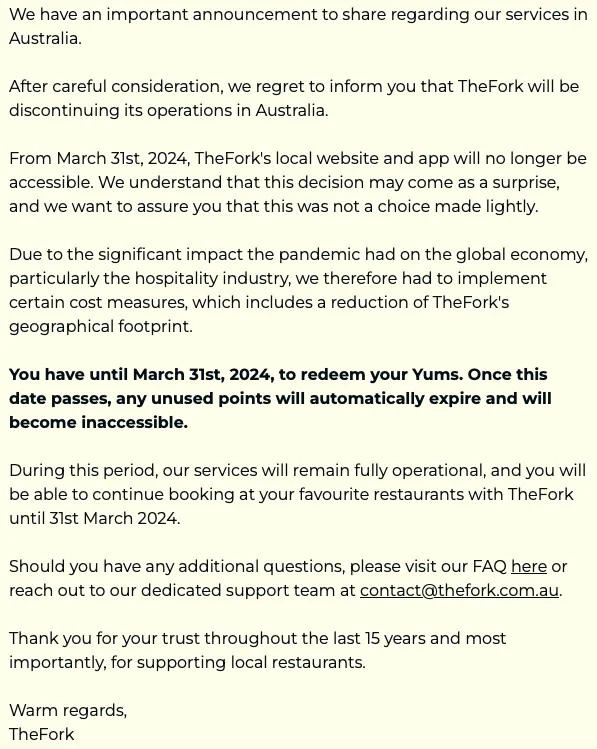Click the 'TheFork' signature at the bottom
This screenshot has width=597, height=749.
coord(42,734)
